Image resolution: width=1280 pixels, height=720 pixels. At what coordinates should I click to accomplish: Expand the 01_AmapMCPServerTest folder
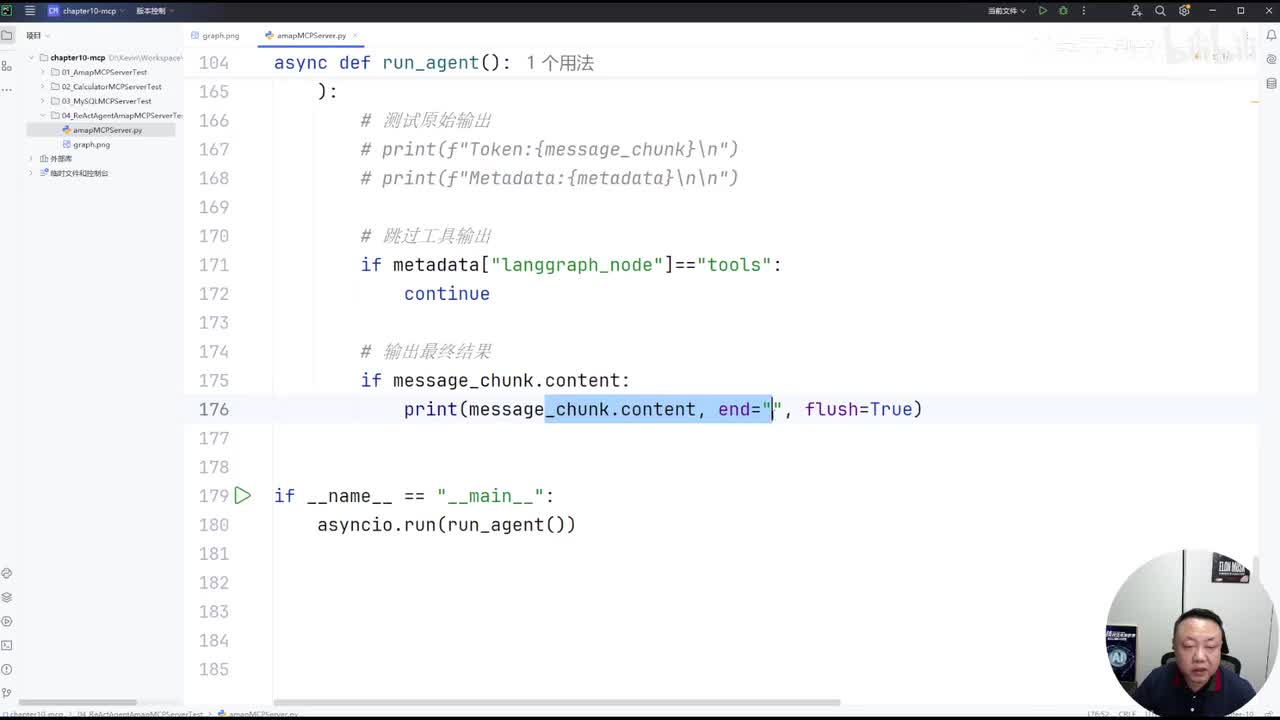click(x=42, y=72)
